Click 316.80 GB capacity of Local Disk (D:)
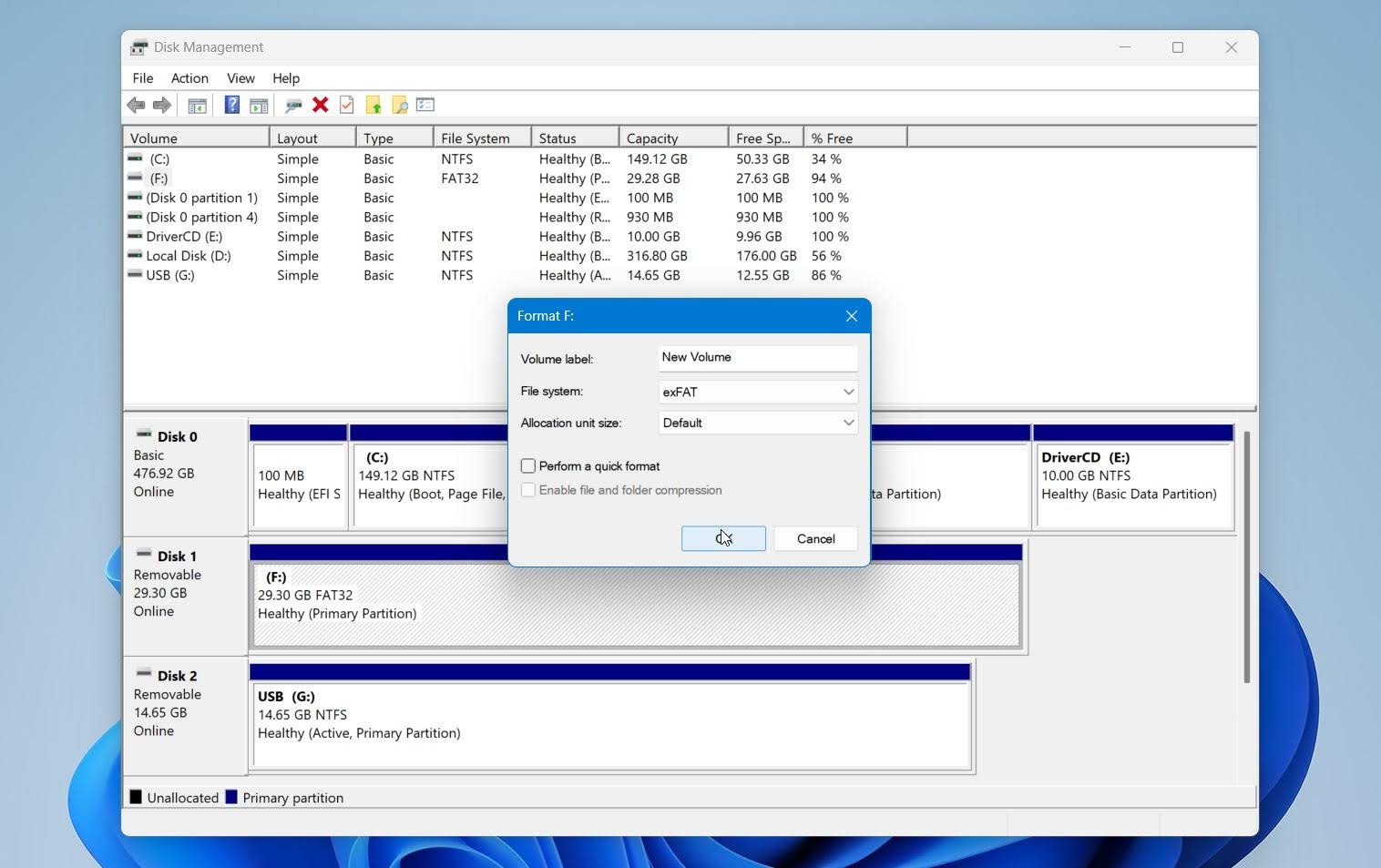 click(657, 256)
